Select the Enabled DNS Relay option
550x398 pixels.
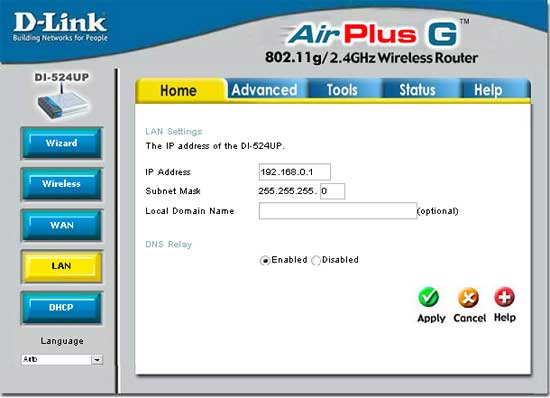click(x=265, y=261)
